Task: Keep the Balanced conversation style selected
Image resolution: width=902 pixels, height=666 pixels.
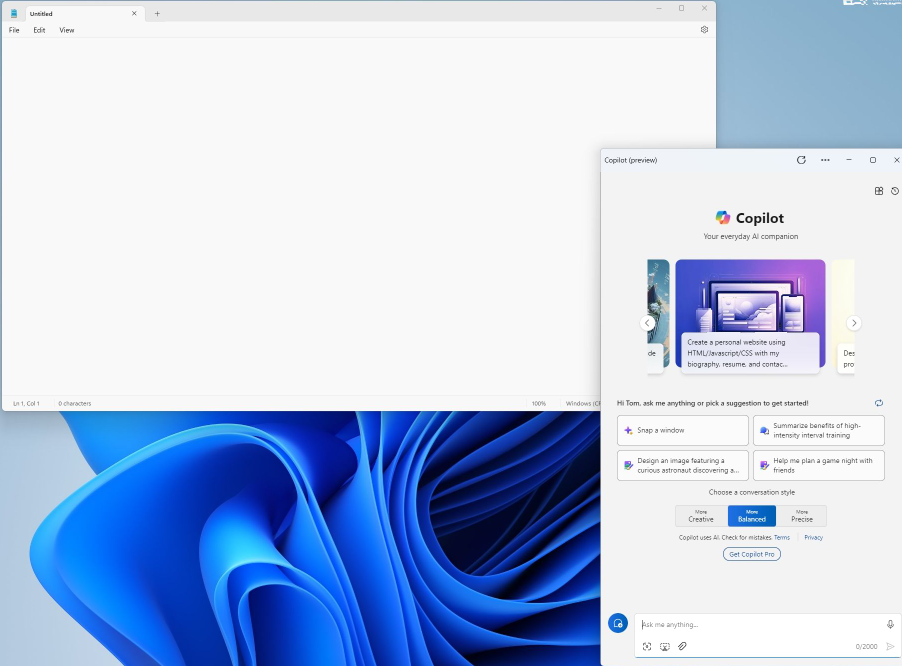Action: (x=751, y=515)
